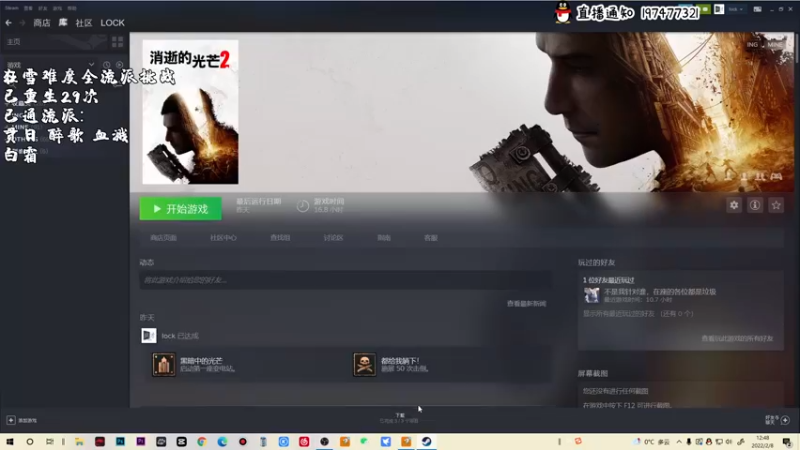Open the Windows notification center
Viewport: 800px width, 450px height.
click(787, 441)
